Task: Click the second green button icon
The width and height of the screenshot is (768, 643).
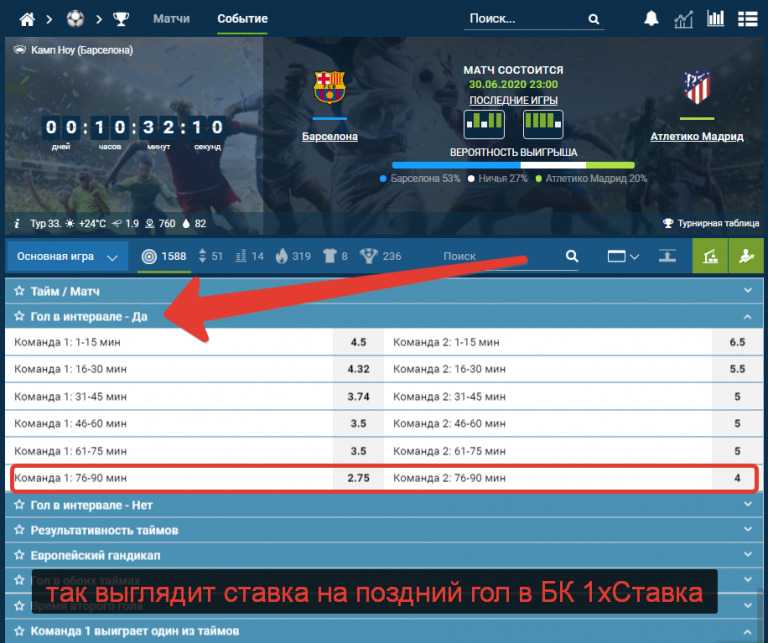Action: click(x=746, y=256)
